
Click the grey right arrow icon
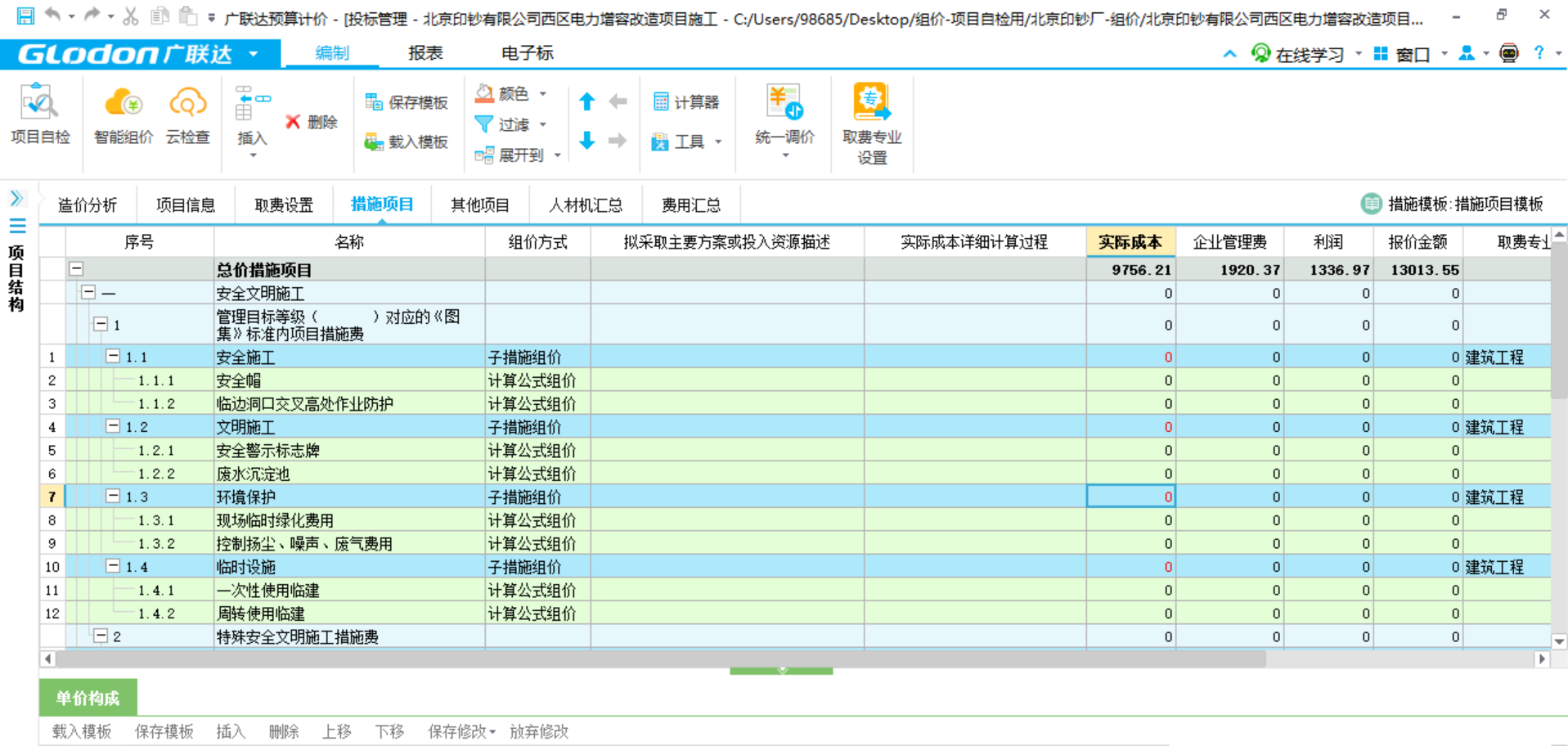[618, 141]
